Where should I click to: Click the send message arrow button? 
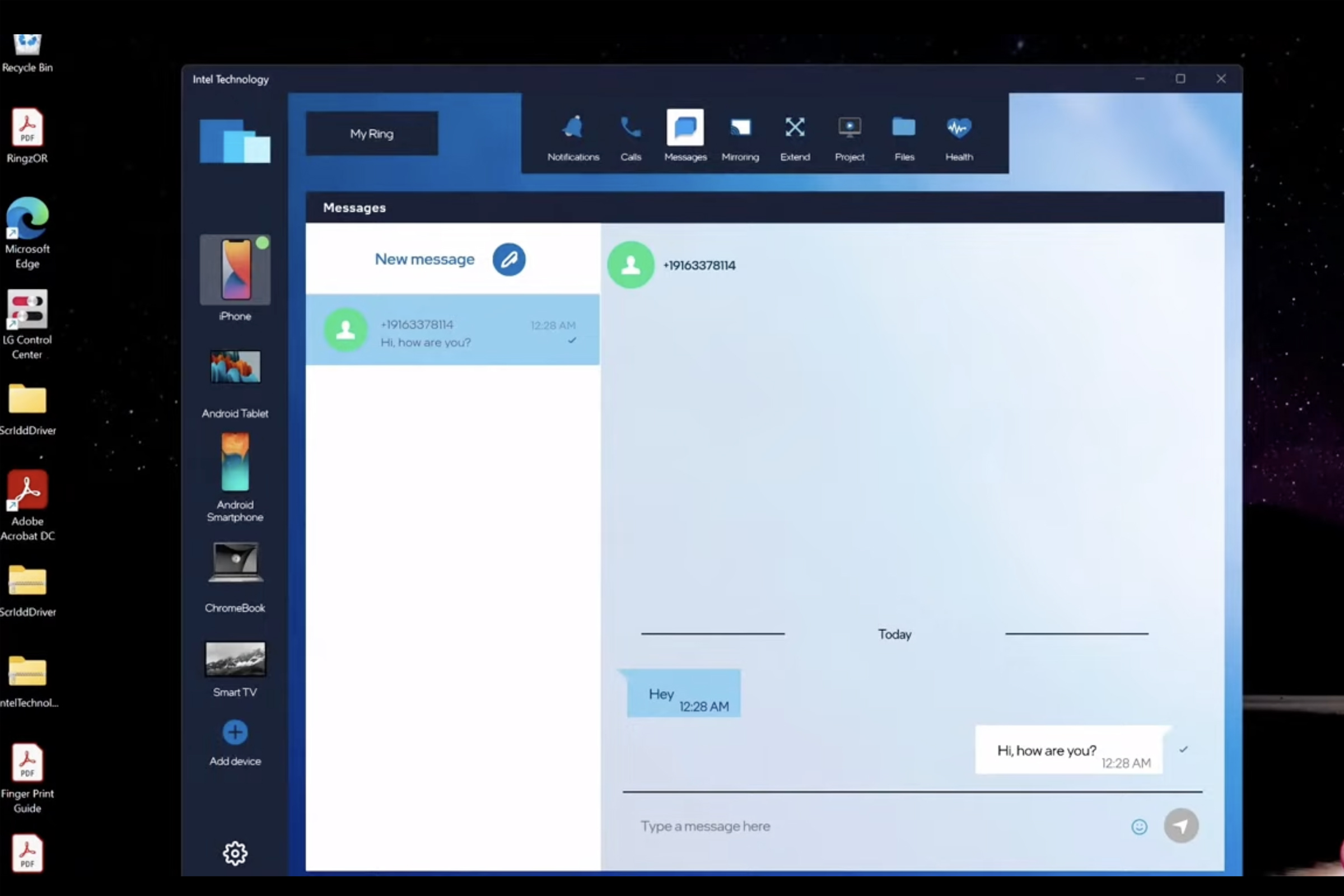[x=1180, y=825]
